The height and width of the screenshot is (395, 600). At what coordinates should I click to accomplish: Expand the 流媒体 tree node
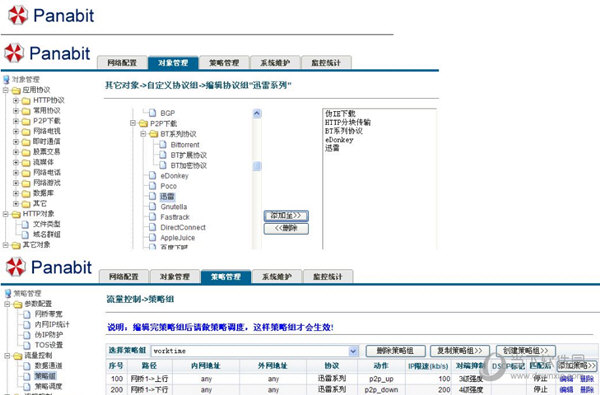pyautogui.click(x=16, y=162)
